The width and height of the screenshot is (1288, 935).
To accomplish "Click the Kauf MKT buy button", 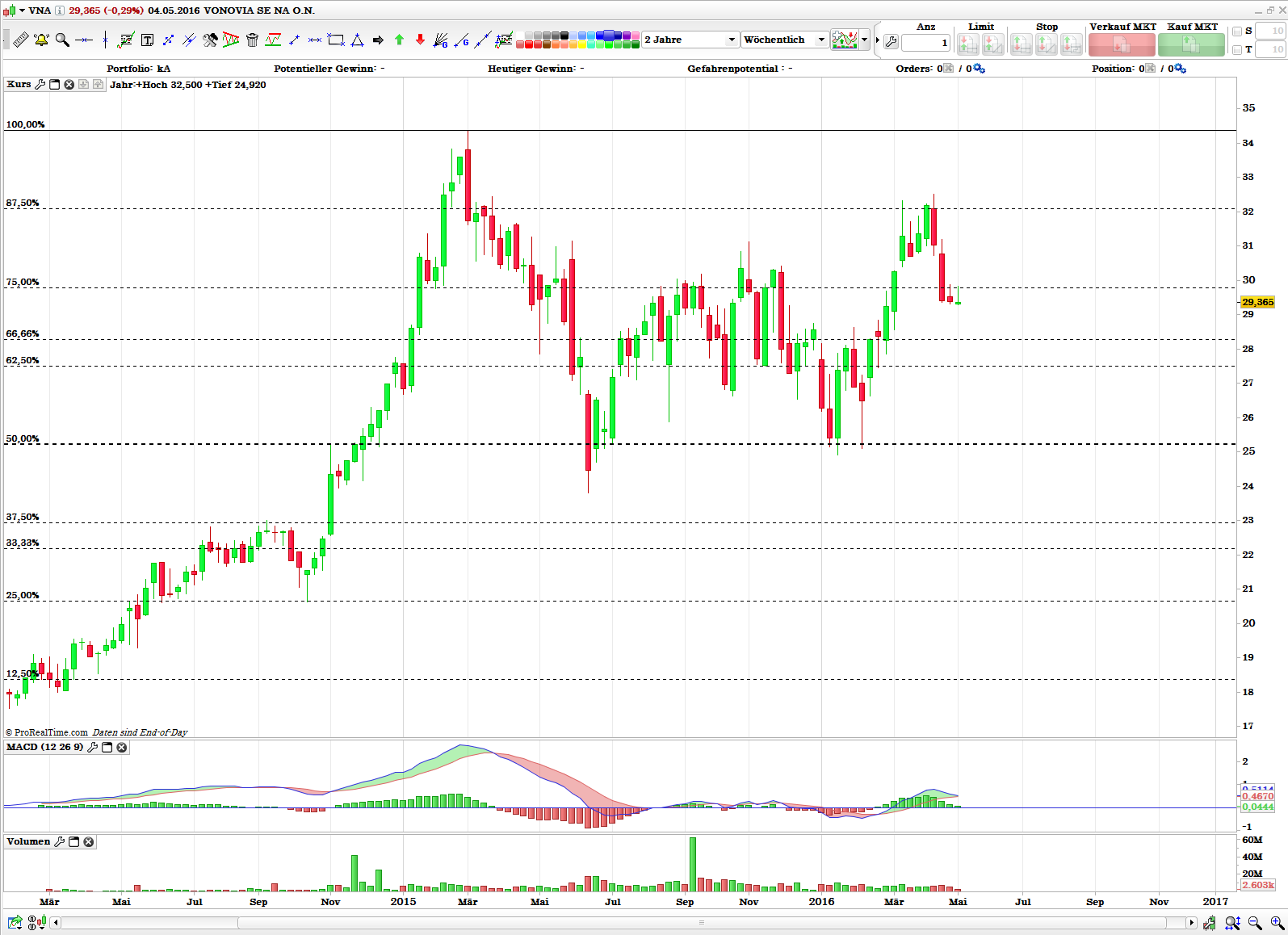I will click(1191, 44).
